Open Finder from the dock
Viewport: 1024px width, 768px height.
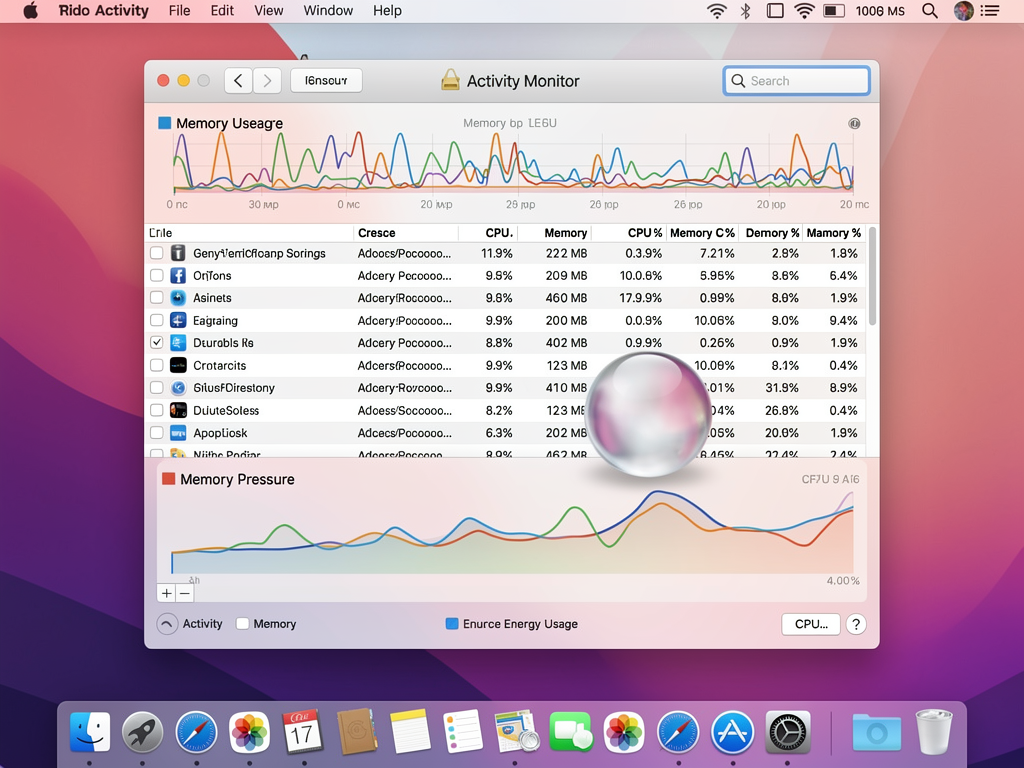coord(89,731)
